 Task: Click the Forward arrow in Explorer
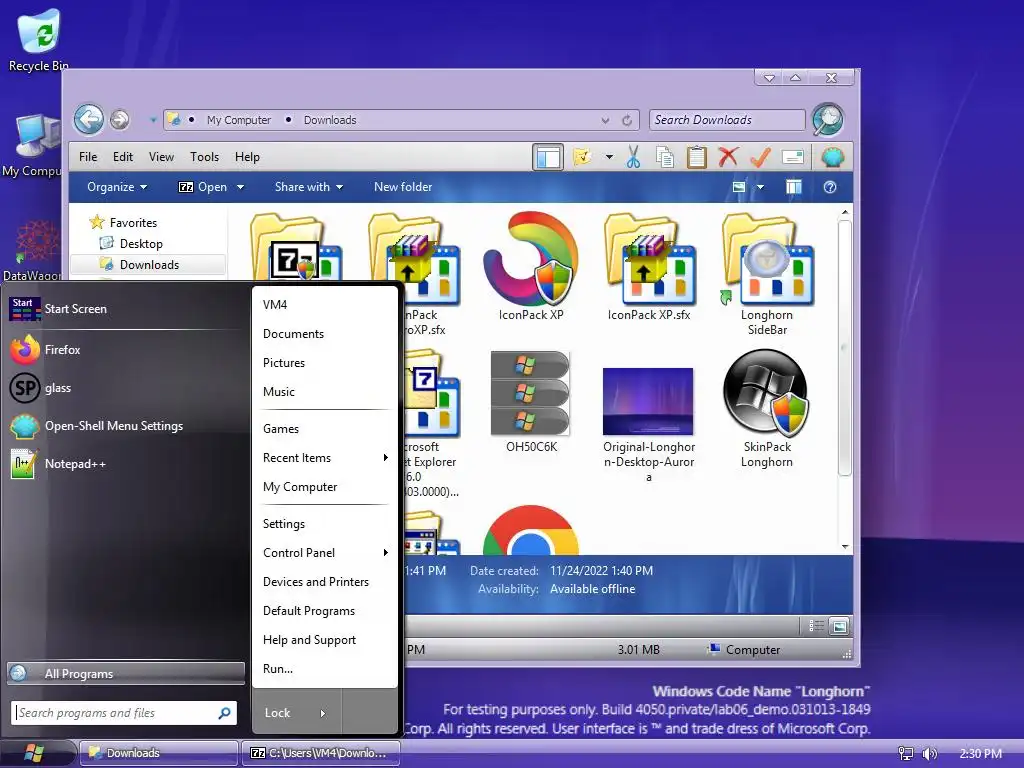(120, 120)
